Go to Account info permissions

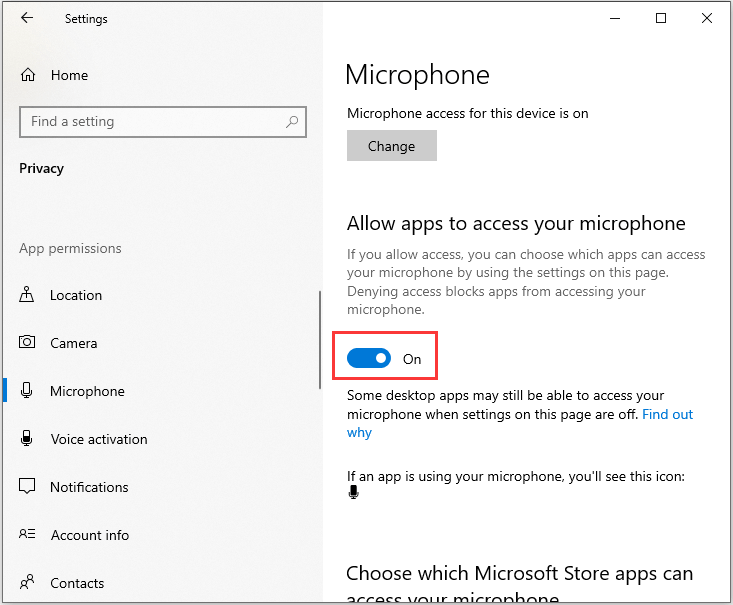(x=89, y=535)
